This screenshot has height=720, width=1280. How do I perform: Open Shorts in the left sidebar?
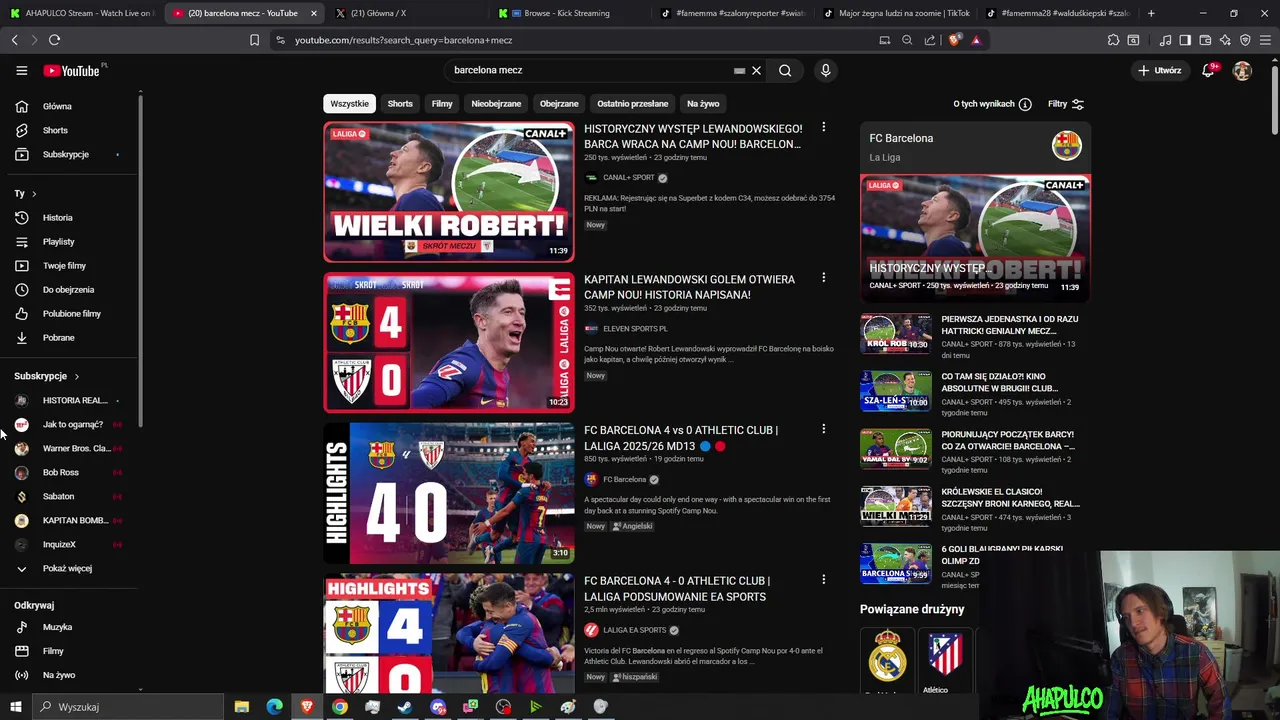tap(70, 130)
